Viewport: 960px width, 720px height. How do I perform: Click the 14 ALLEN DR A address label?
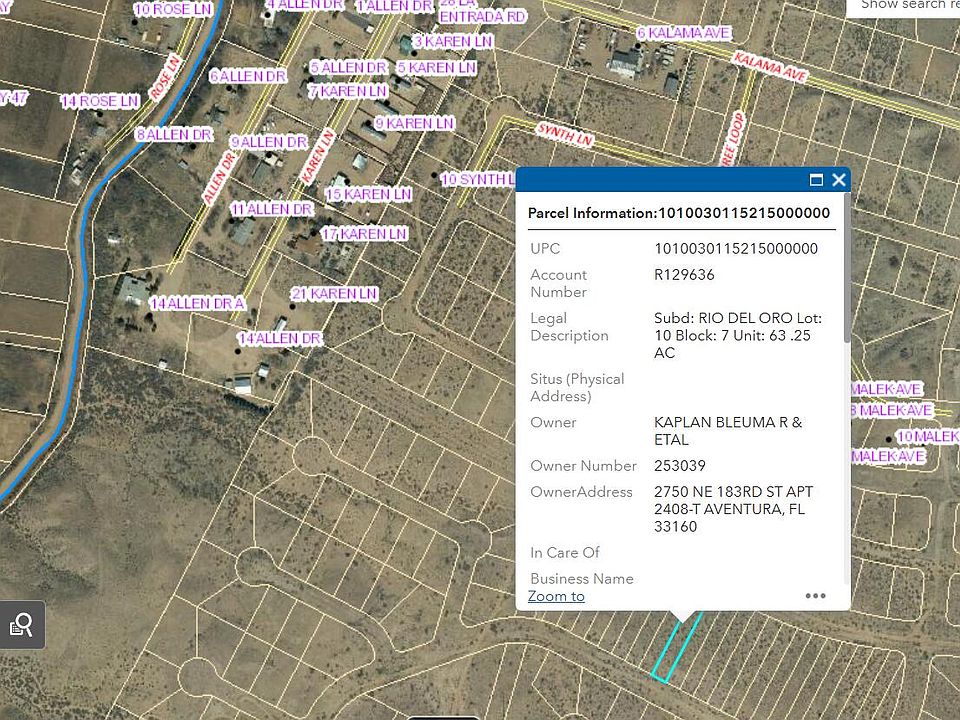point(197,304)
